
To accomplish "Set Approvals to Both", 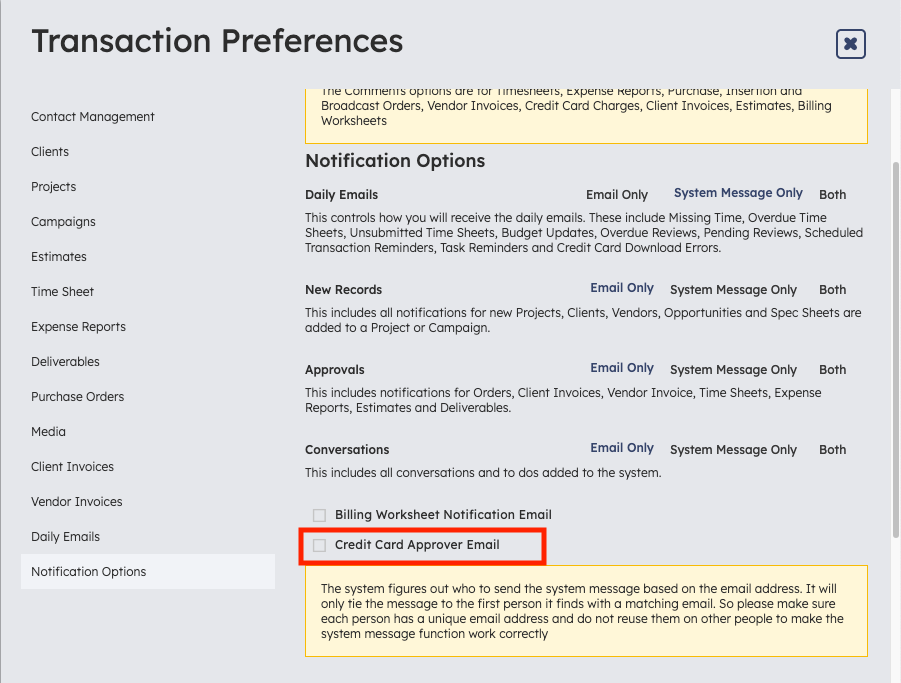I will tap(832, 369).
